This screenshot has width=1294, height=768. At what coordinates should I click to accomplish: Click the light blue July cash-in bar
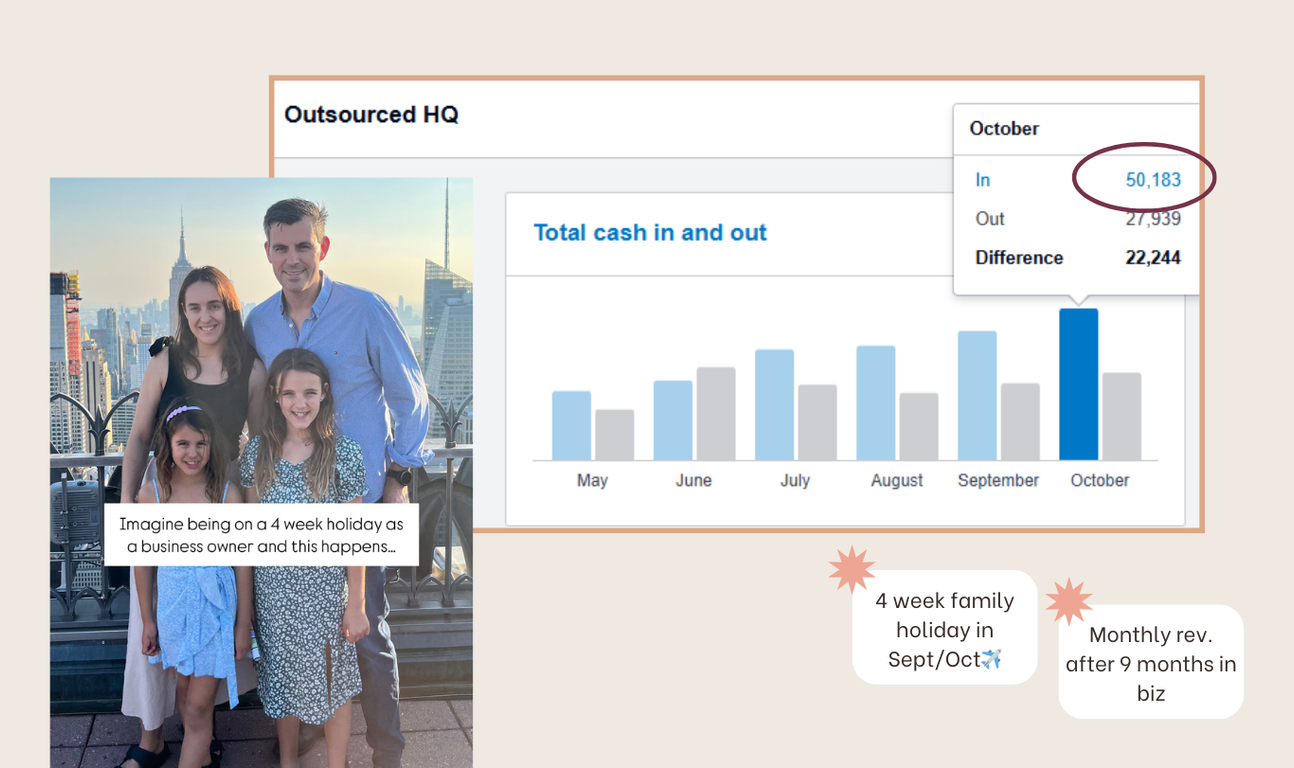point(774,404)
